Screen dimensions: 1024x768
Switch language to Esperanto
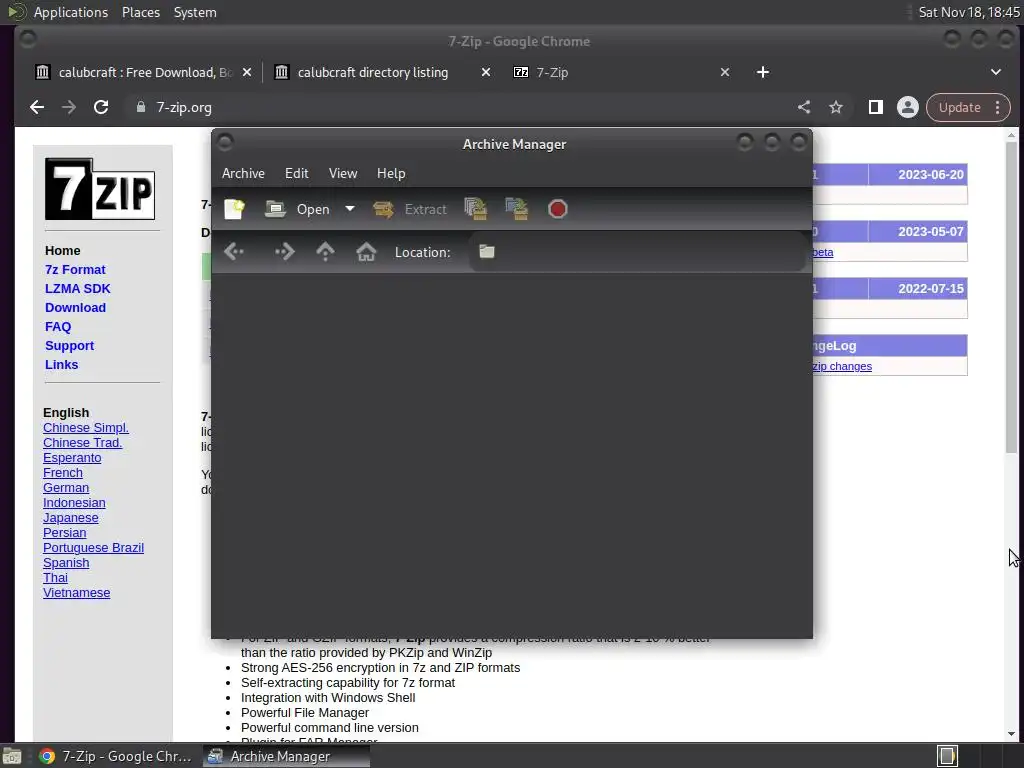[72, 458]
